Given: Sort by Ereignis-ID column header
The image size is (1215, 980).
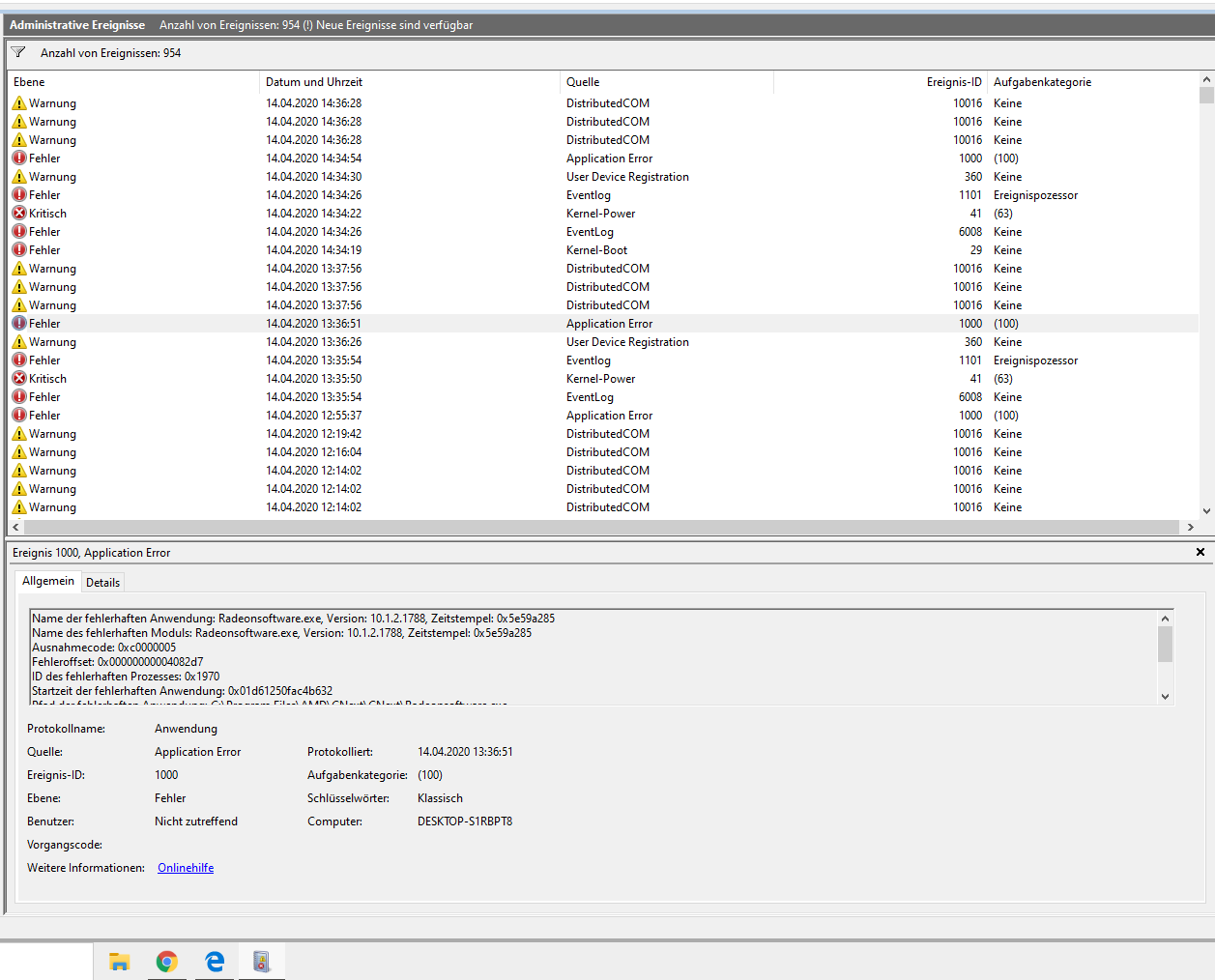Looking at the screenshot, I should [880, 82].
